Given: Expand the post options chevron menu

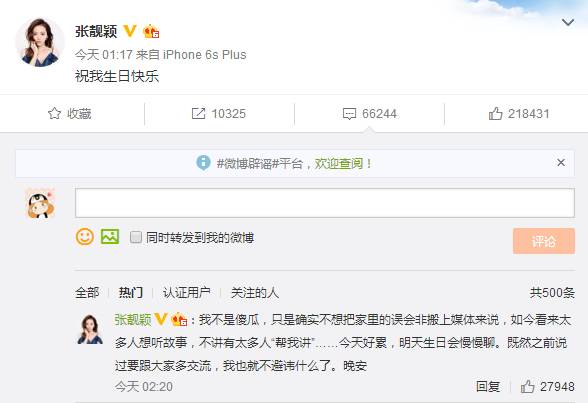Looking at the screenshot, I should coord(568,22).
